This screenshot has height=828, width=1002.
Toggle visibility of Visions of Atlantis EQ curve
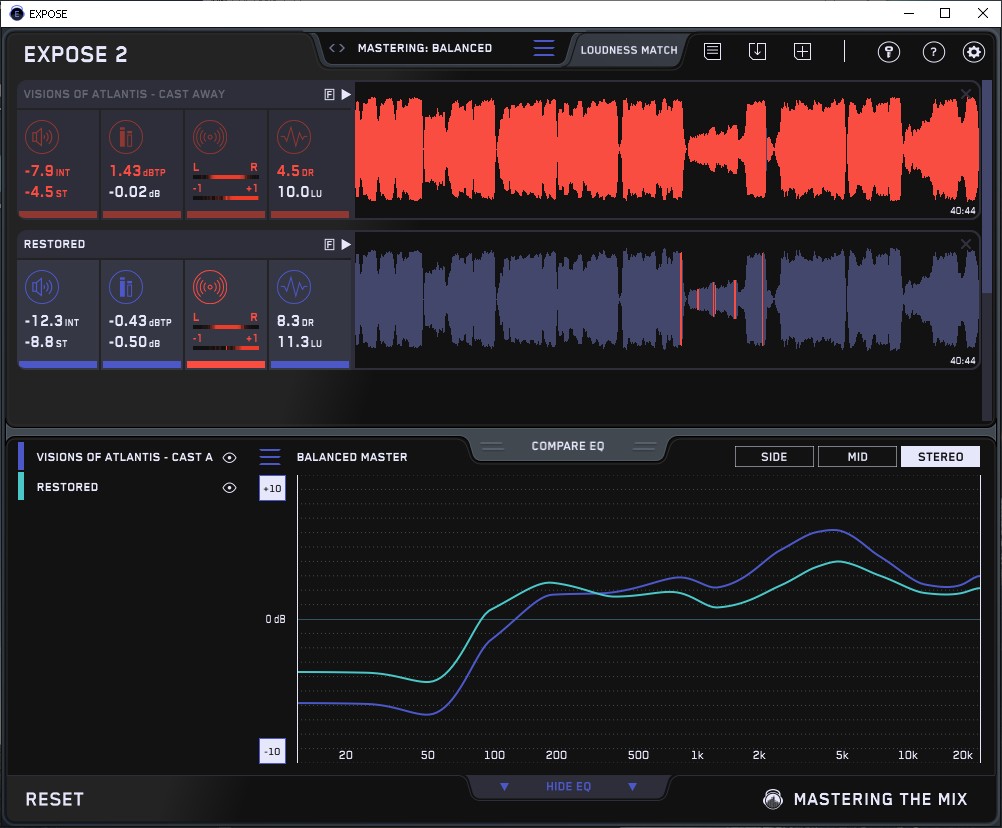click(229, 457)
